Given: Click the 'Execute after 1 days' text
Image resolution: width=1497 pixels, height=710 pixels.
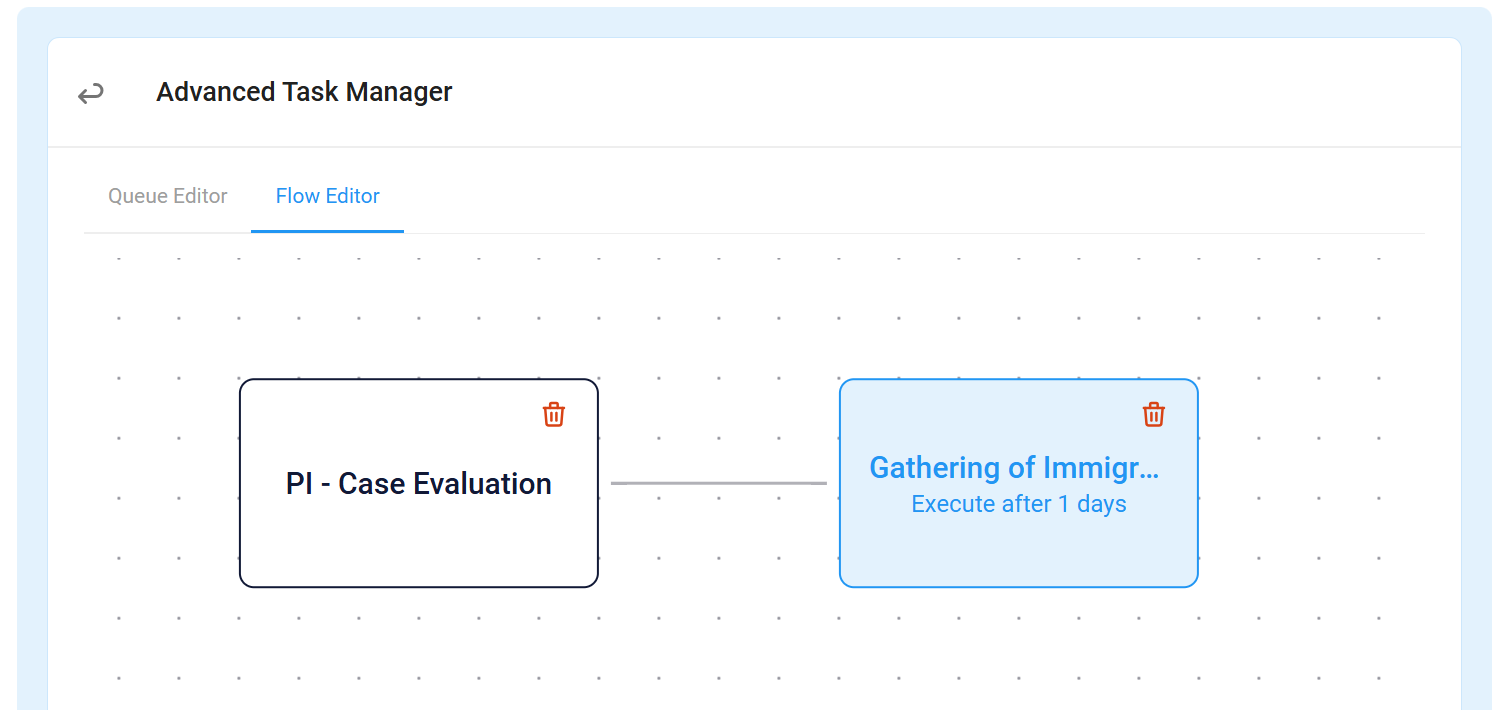Looking at the screenshot, I should coord(1019,504).
